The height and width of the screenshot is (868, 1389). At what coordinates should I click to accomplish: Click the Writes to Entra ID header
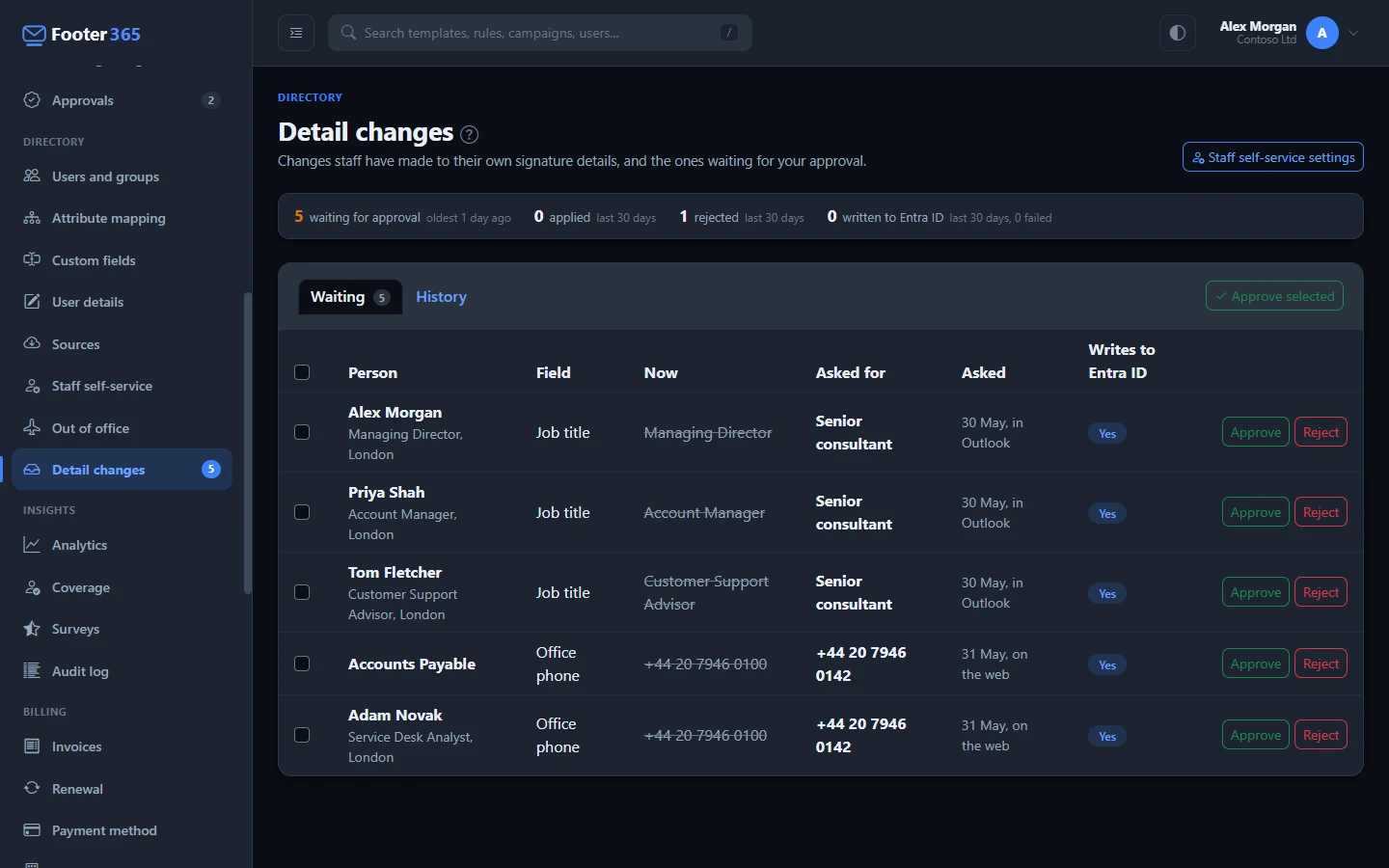pyautogui.click(x=1122, y=361)
